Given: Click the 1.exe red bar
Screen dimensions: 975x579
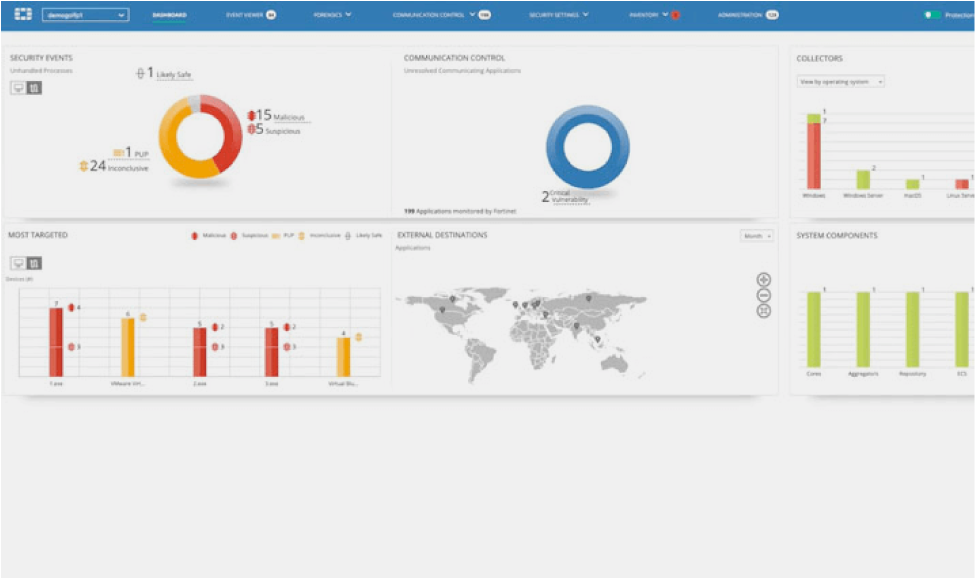Looking at the screenshot, I should coord(56,342).
